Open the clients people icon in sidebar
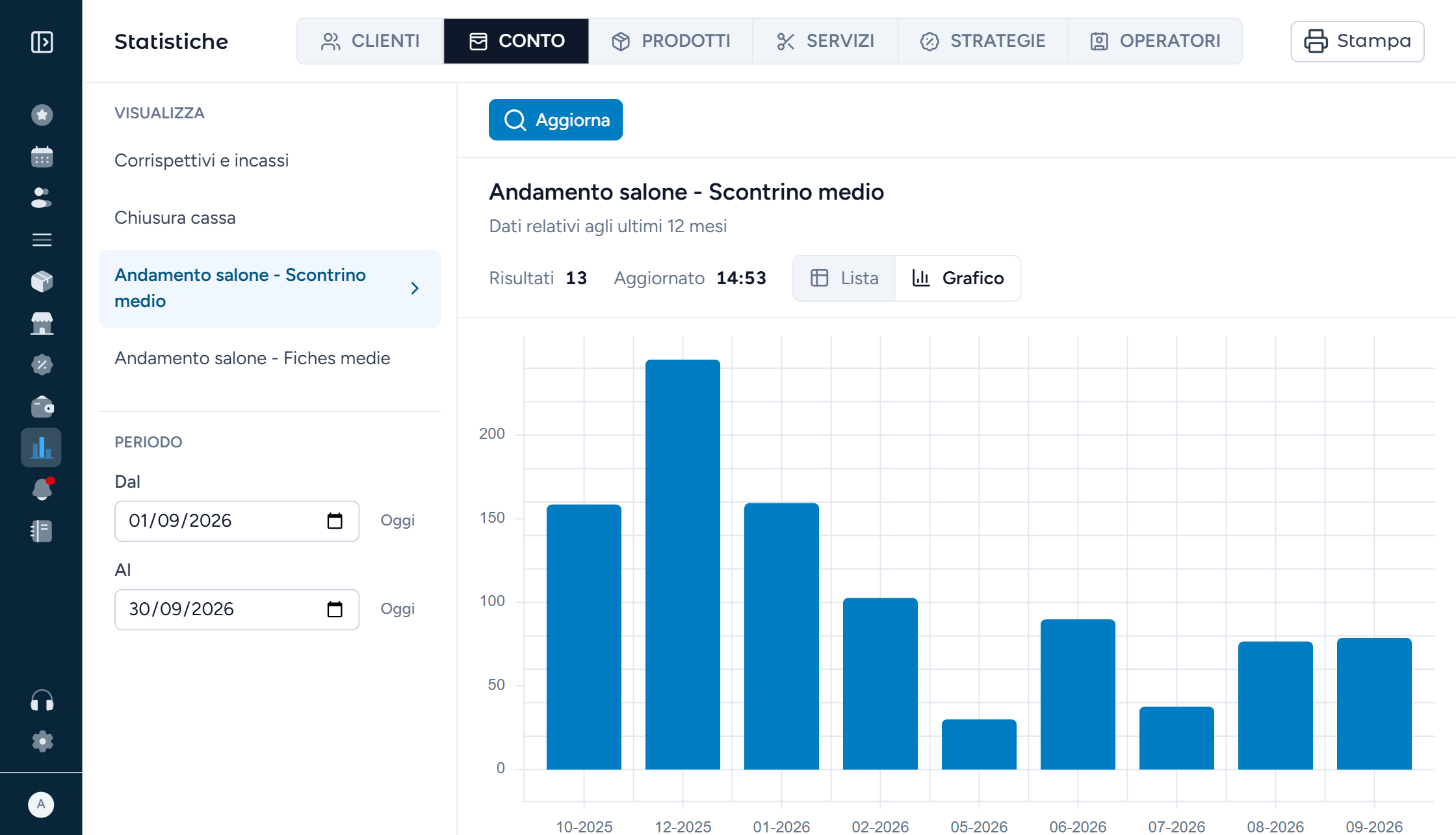1456x835 pixels. click(42, 198)
